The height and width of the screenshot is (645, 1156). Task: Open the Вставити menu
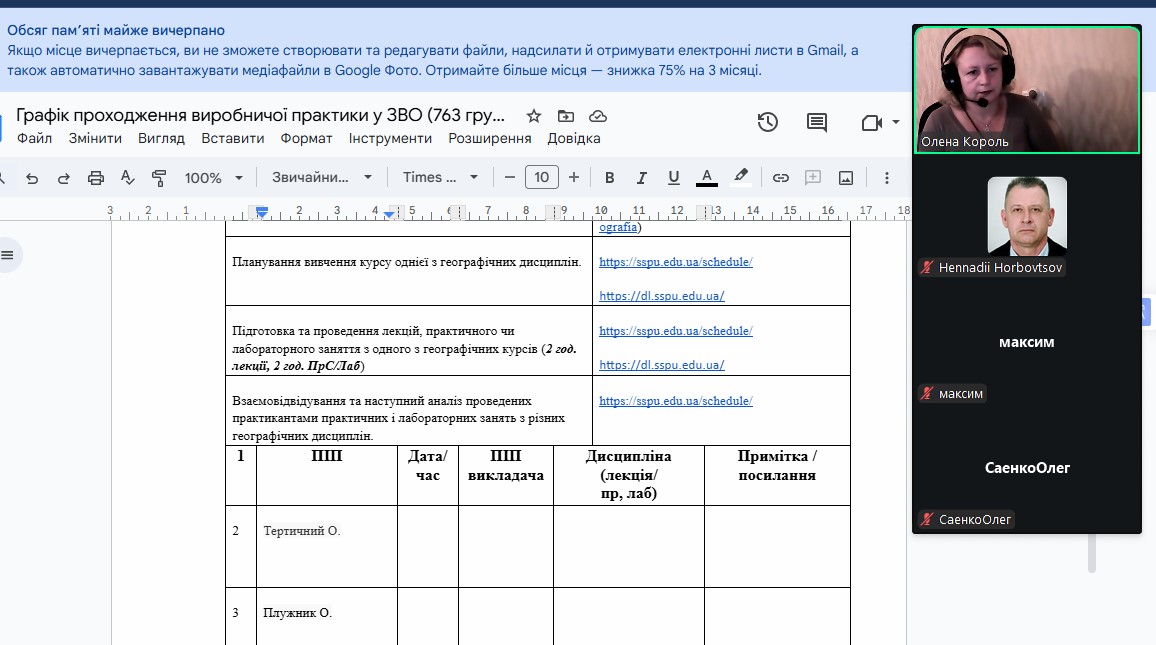(232, 139)
